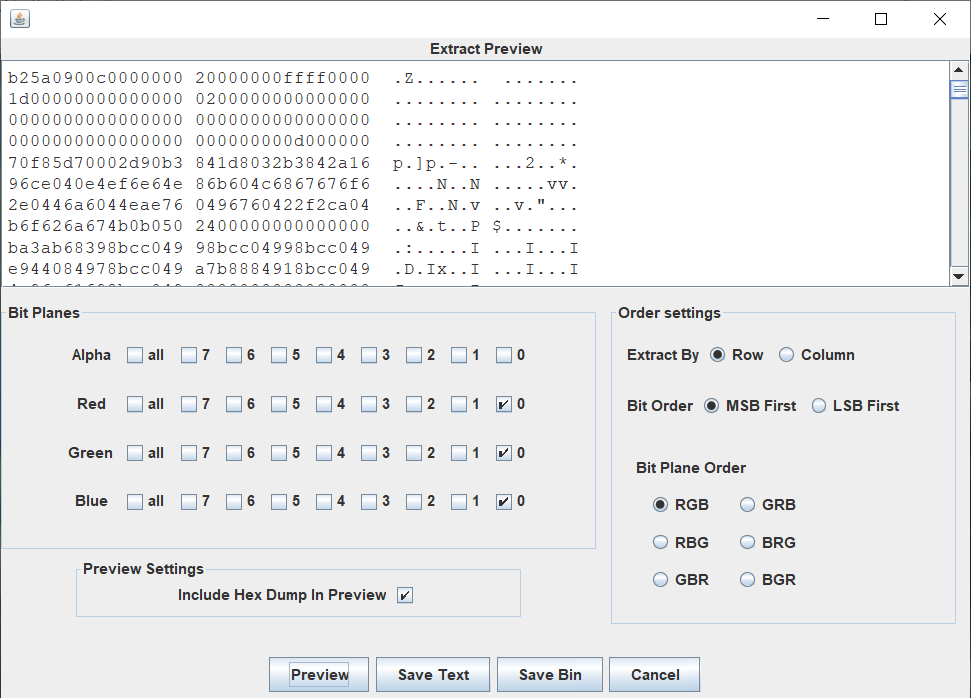
Task: Click preview scrollbar up arrow
Action: 959,70
